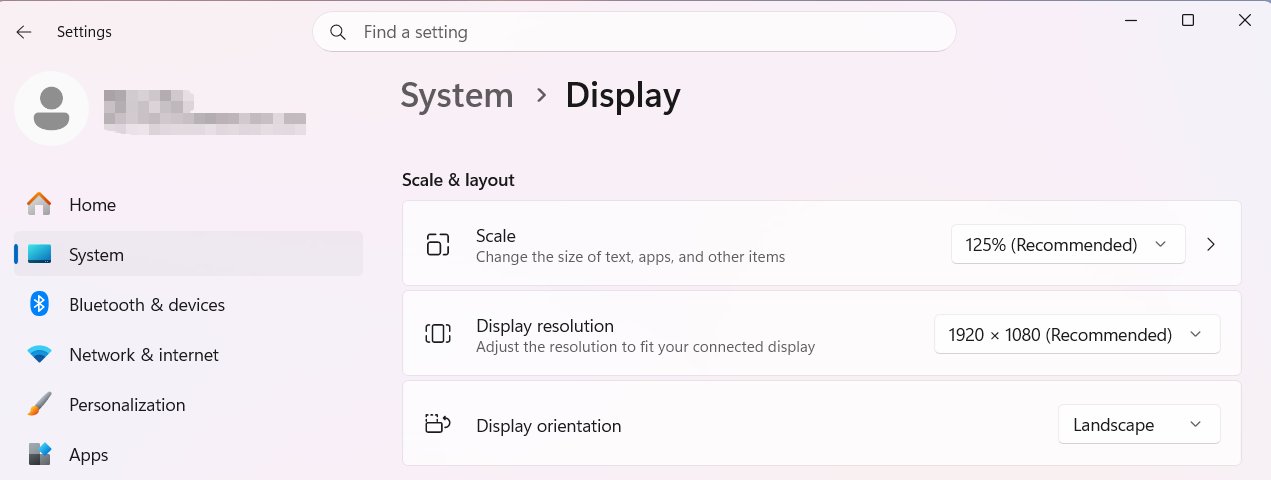Click the Apps sidebar icon

tap(39, 454)
